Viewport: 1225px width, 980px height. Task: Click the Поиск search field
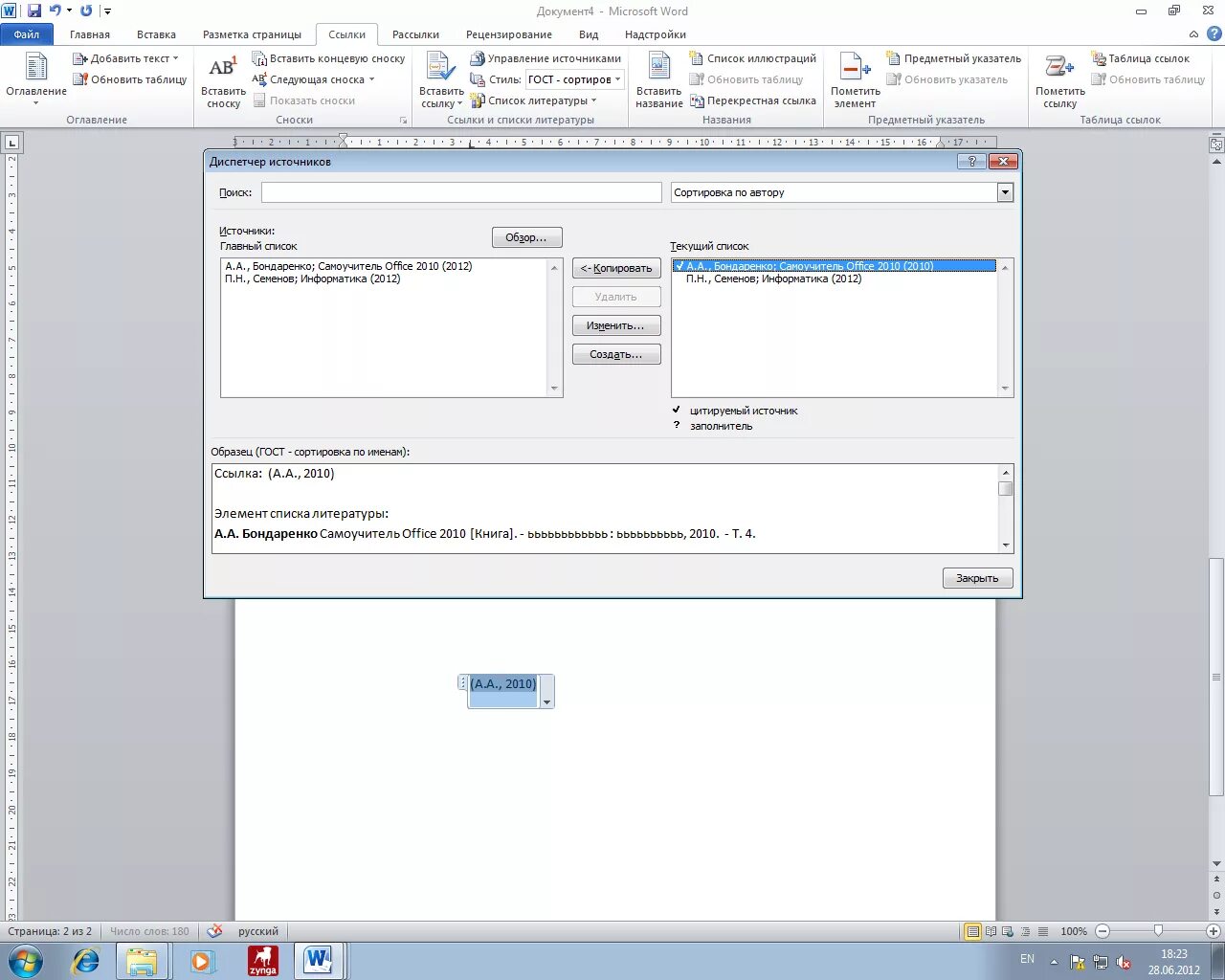coord(461,192)
